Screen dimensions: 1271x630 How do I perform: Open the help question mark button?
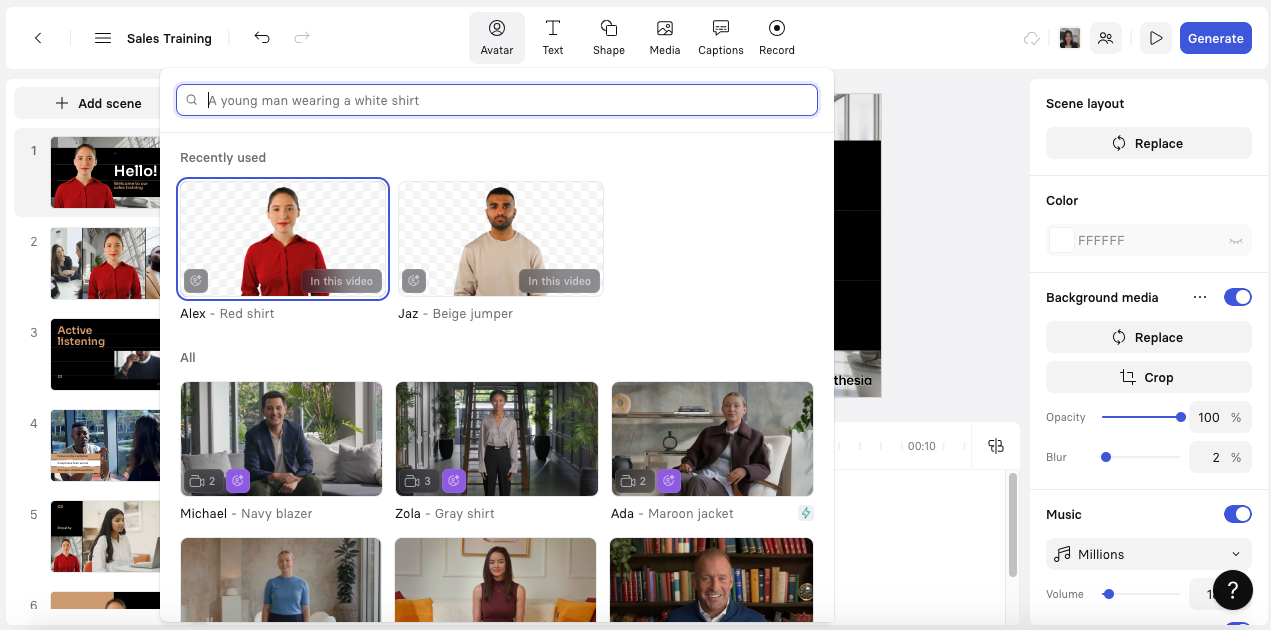[x=1232, y=590]
